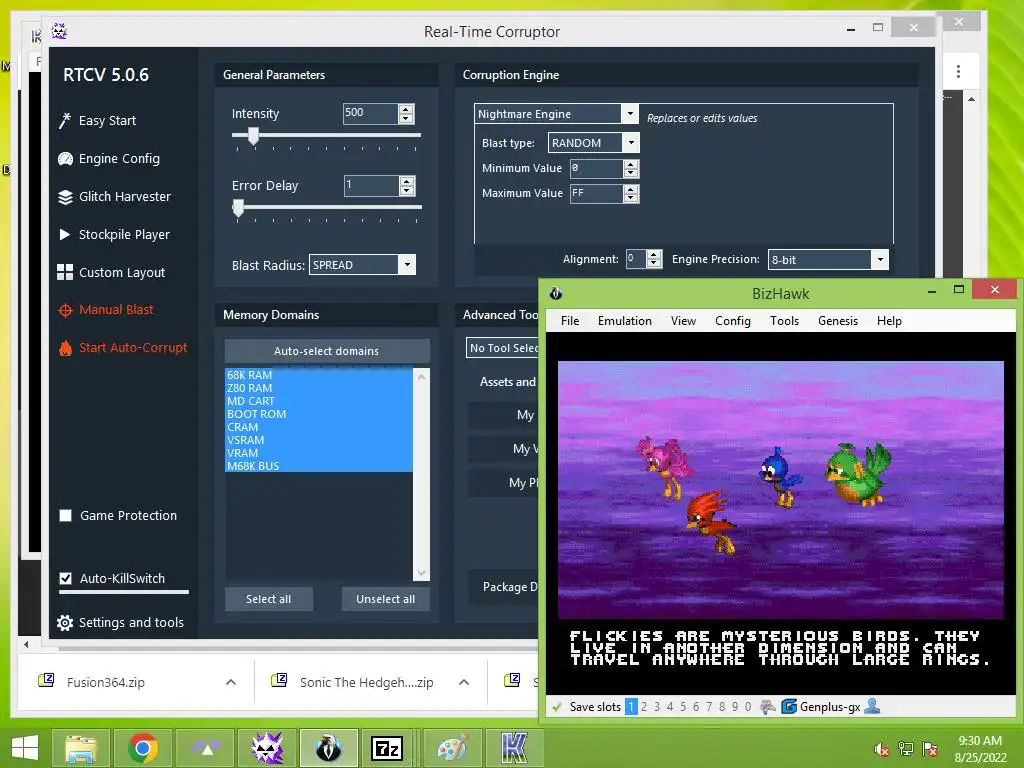Open Paint from taskbar

click(453, 748)
